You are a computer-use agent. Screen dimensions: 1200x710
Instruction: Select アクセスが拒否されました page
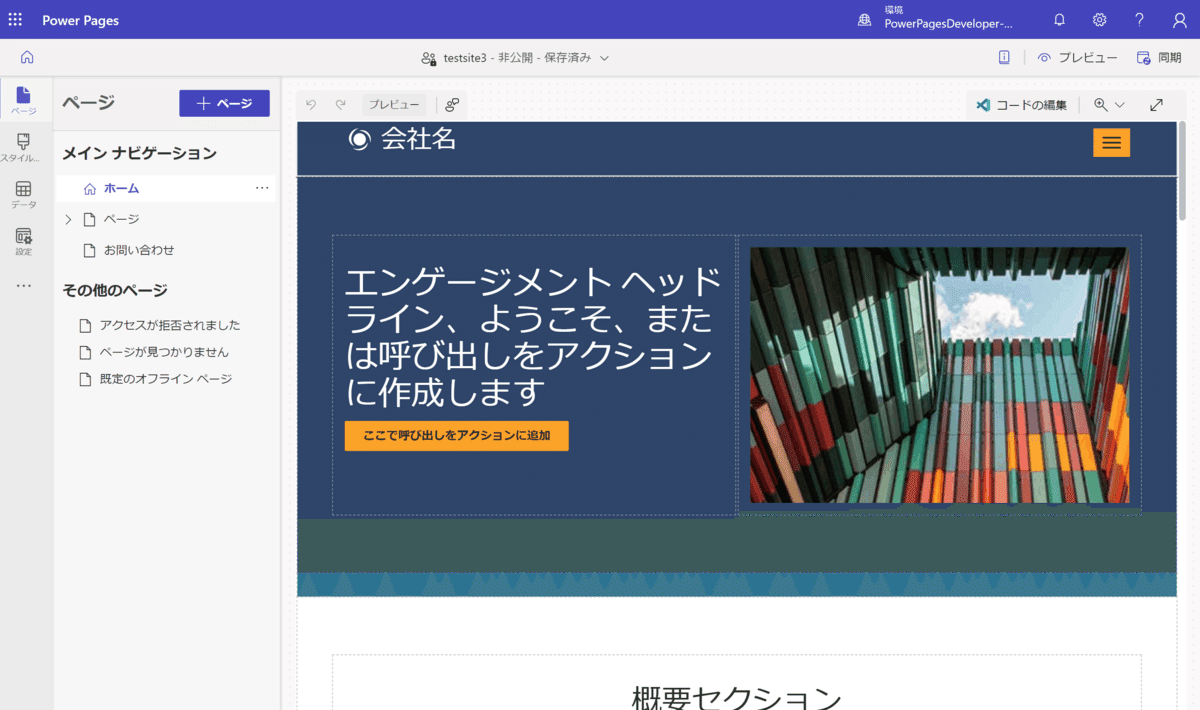tap(169, 325)
